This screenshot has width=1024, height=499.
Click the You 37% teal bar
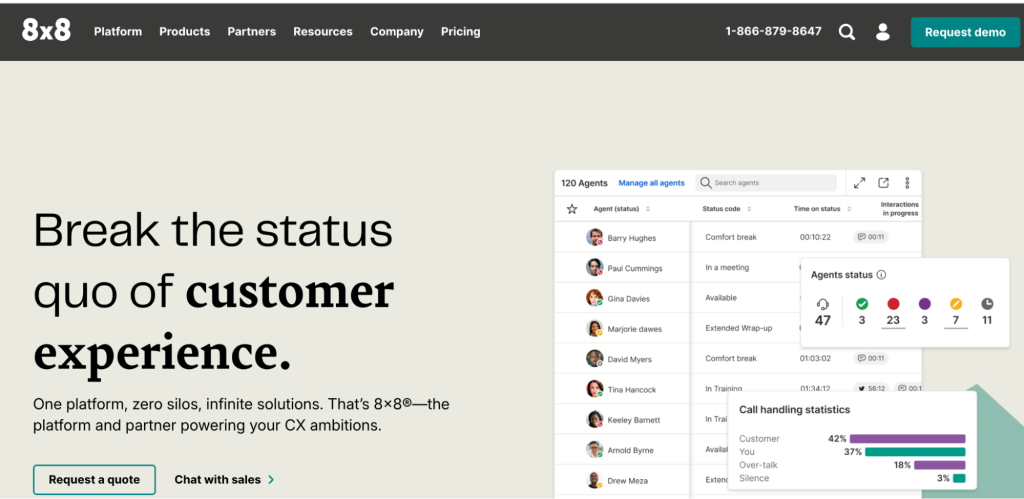915,452
